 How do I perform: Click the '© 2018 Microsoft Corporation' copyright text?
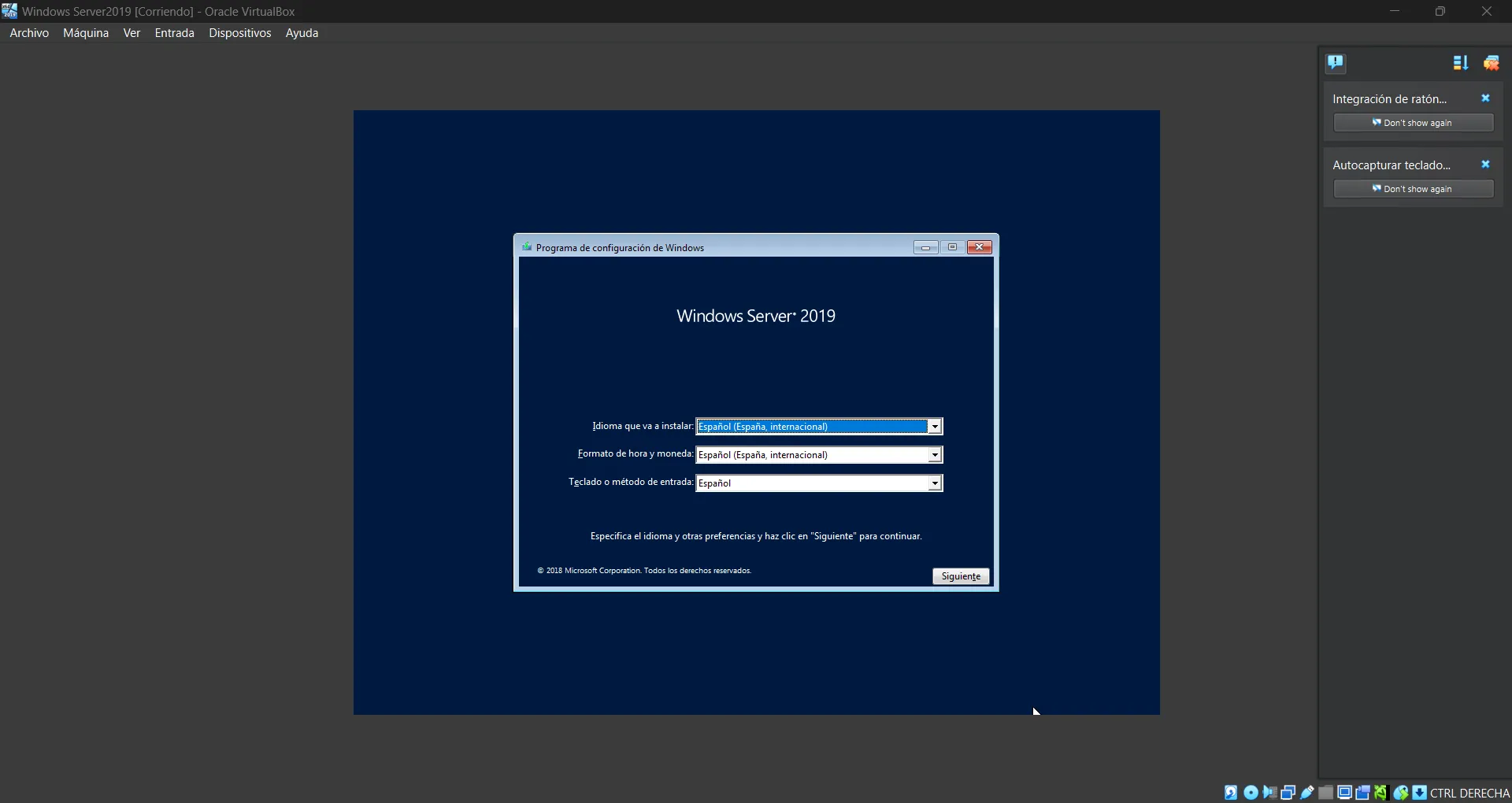pyautogui.click(x=644, y=571)
